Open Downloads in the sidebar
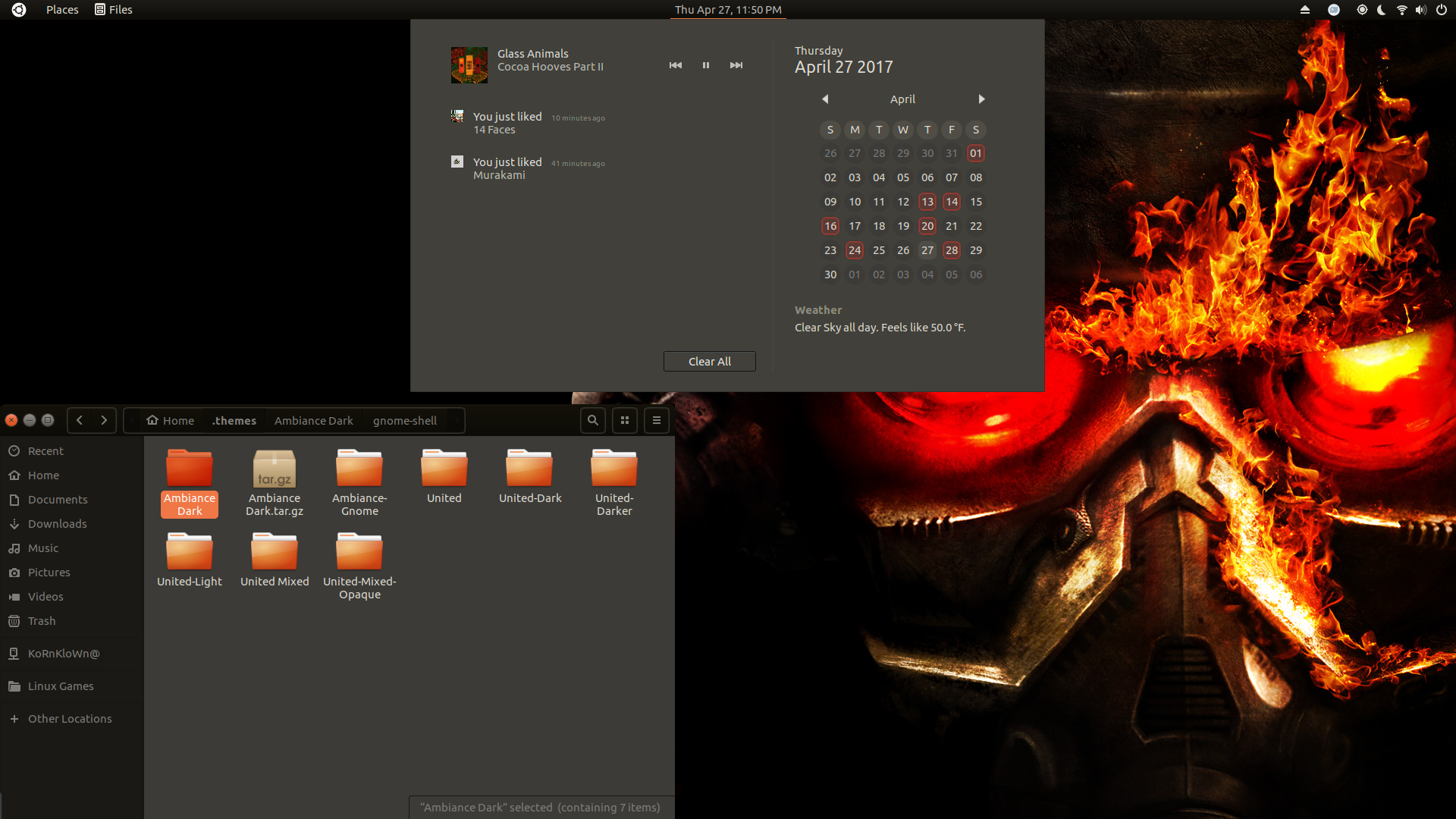The width and height of the screenshot is (1456, 819). pos(72,524)
